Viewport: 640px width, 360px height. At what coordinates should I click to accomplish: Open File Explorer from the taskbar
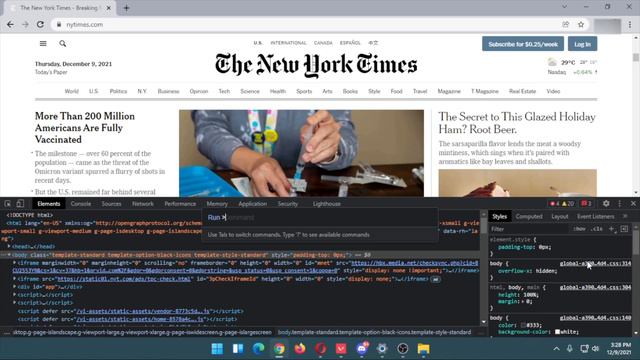click(x=423, y=349)
